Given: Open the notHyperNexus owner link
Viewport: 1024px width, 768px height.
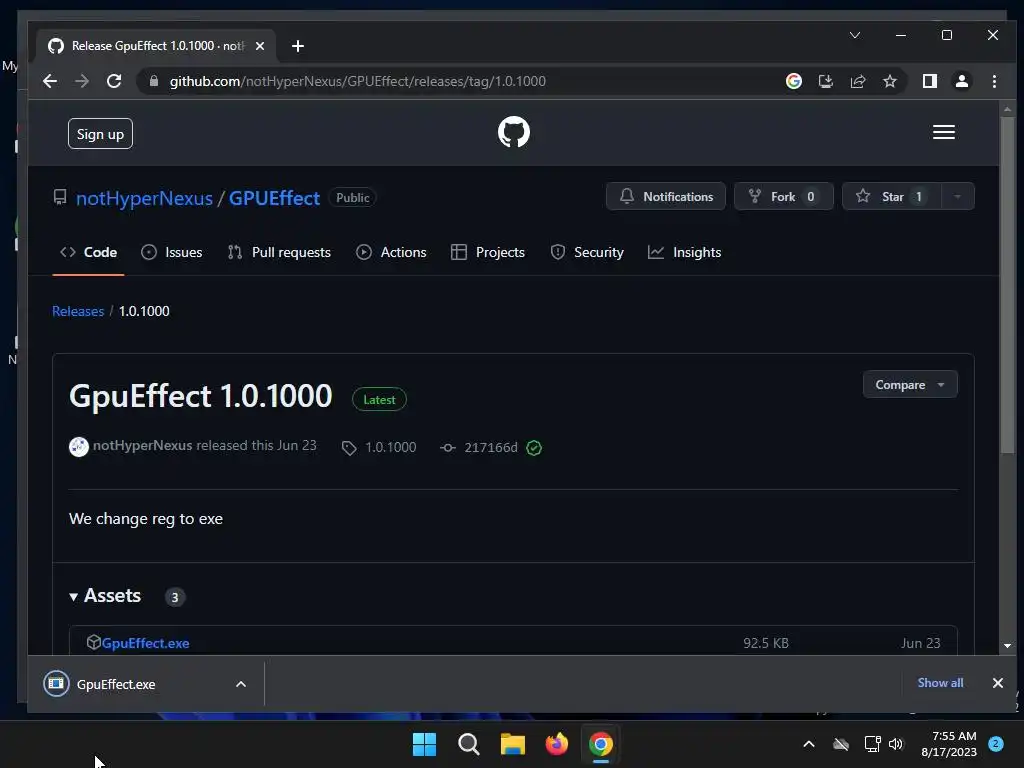Looking at the screenshot, I should tap(144, 198).
